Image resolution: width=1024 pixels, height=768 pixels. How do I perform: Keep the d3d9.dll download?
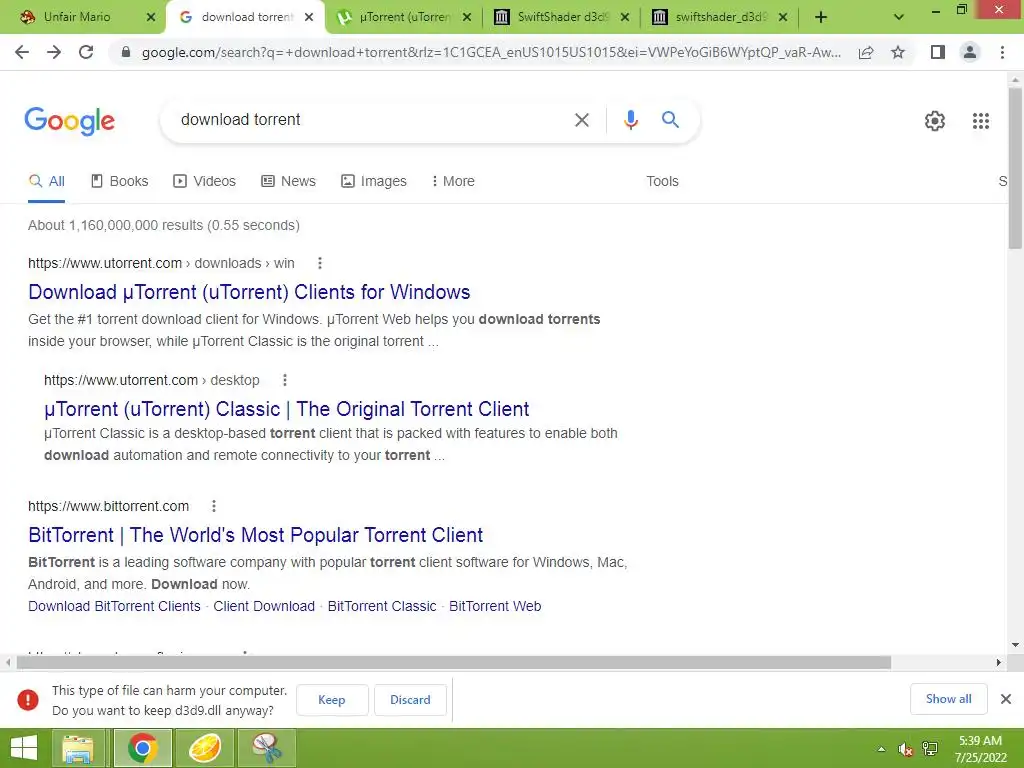(x=332, y=700)
